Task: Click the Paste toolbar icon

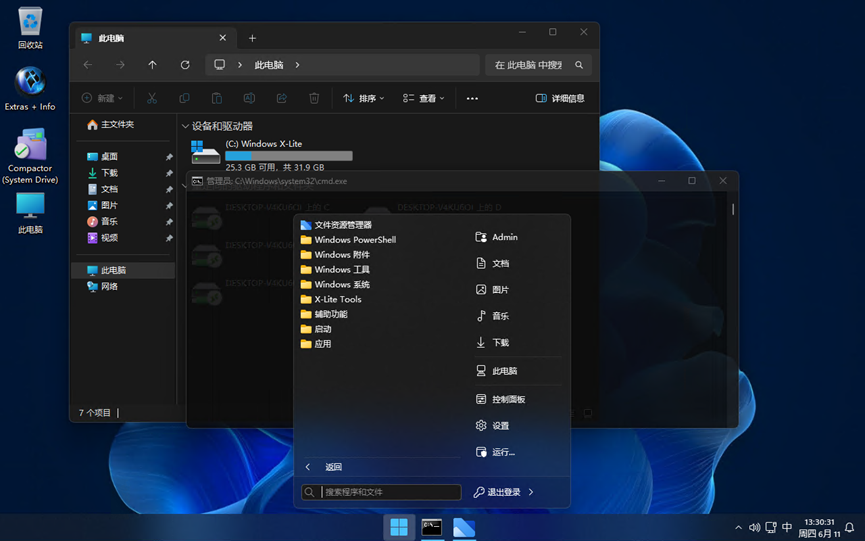Action: [x=217, y=98]
